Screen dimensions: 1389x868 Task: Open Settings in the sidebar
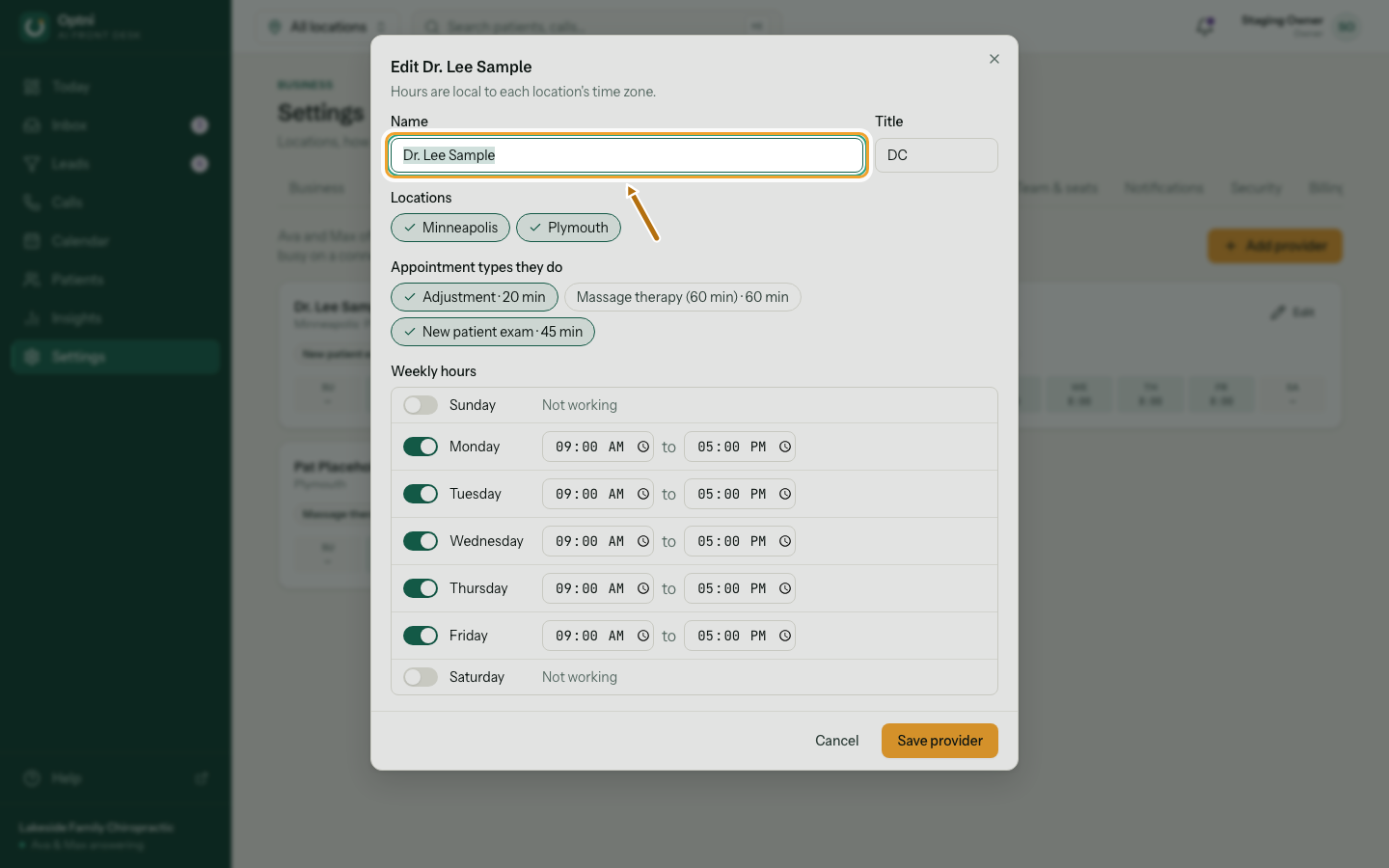tap(116, 357)
